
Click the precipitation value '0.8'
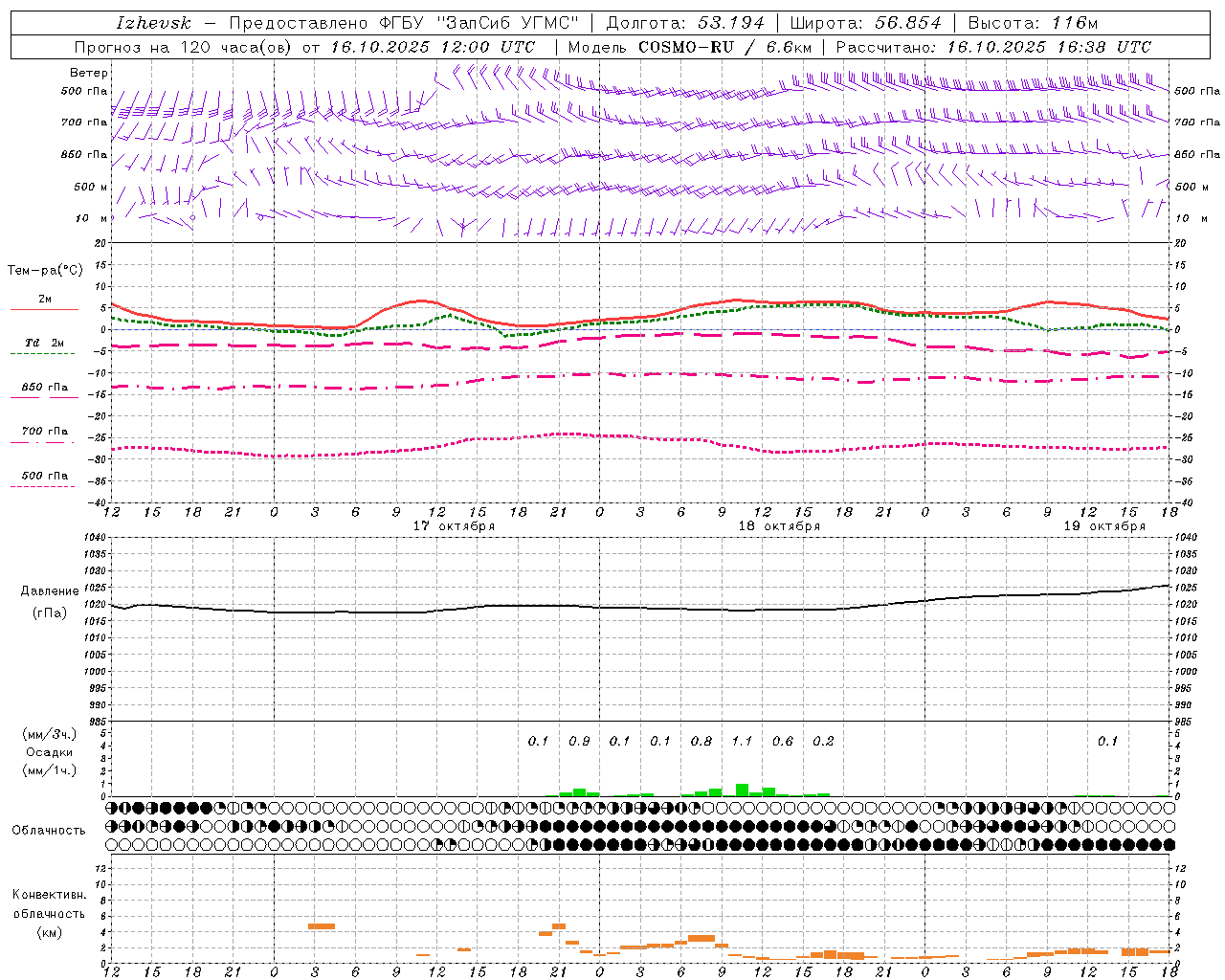pyautogui.click(x=702, y=741)
